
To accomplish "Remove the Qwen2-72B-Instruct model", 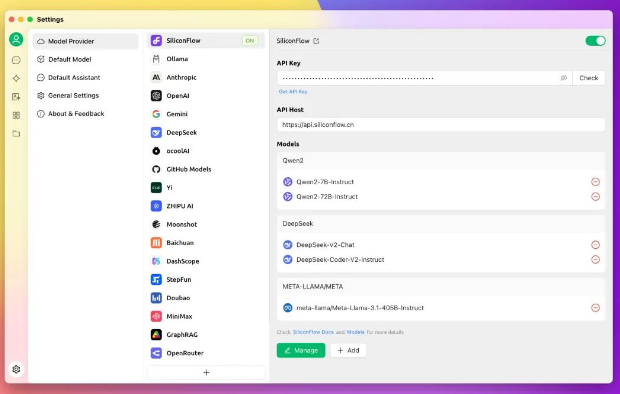I will (595, 197).
